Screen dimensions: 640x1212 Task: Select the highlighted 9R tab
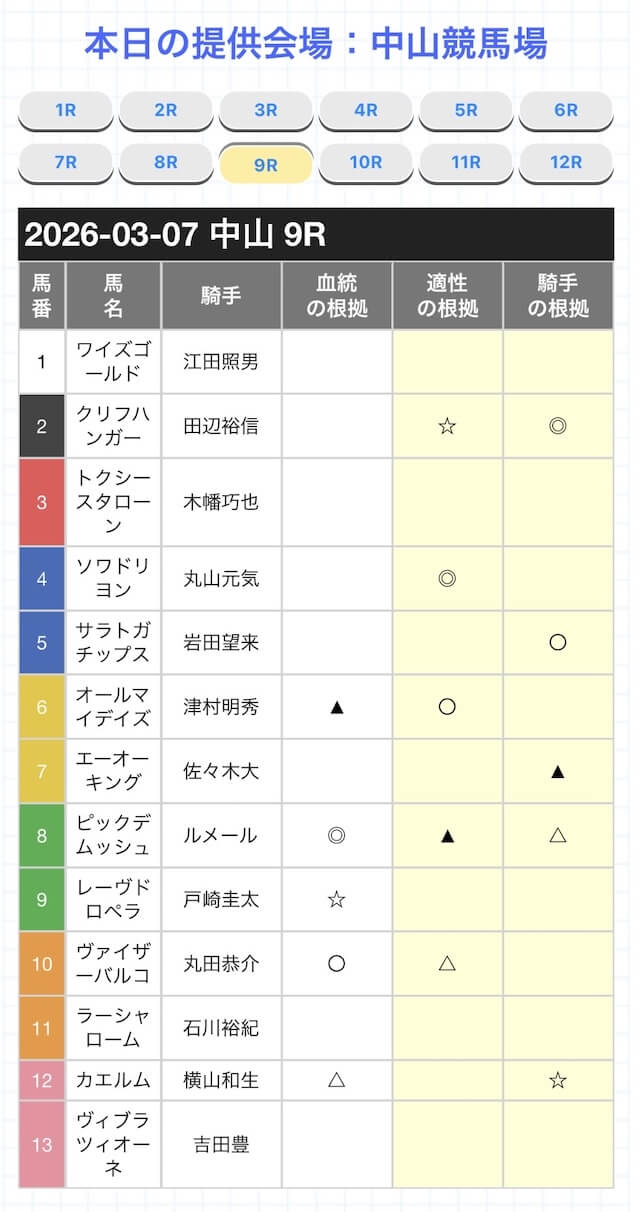coord(266,165)
